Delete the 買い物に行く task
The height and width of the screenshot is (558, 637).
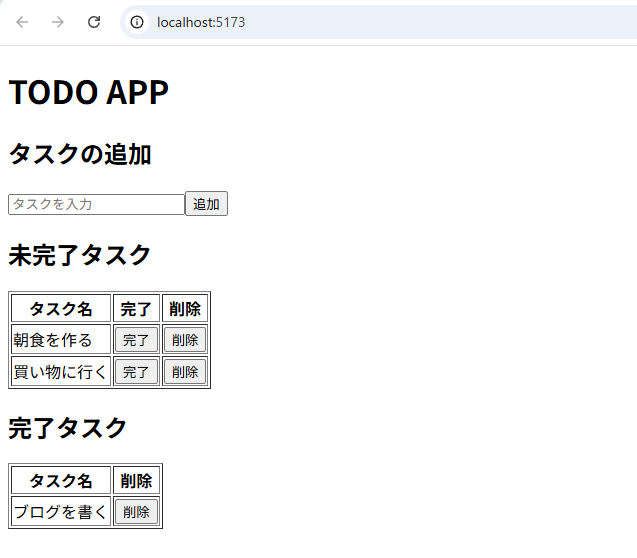pos(185,372)
